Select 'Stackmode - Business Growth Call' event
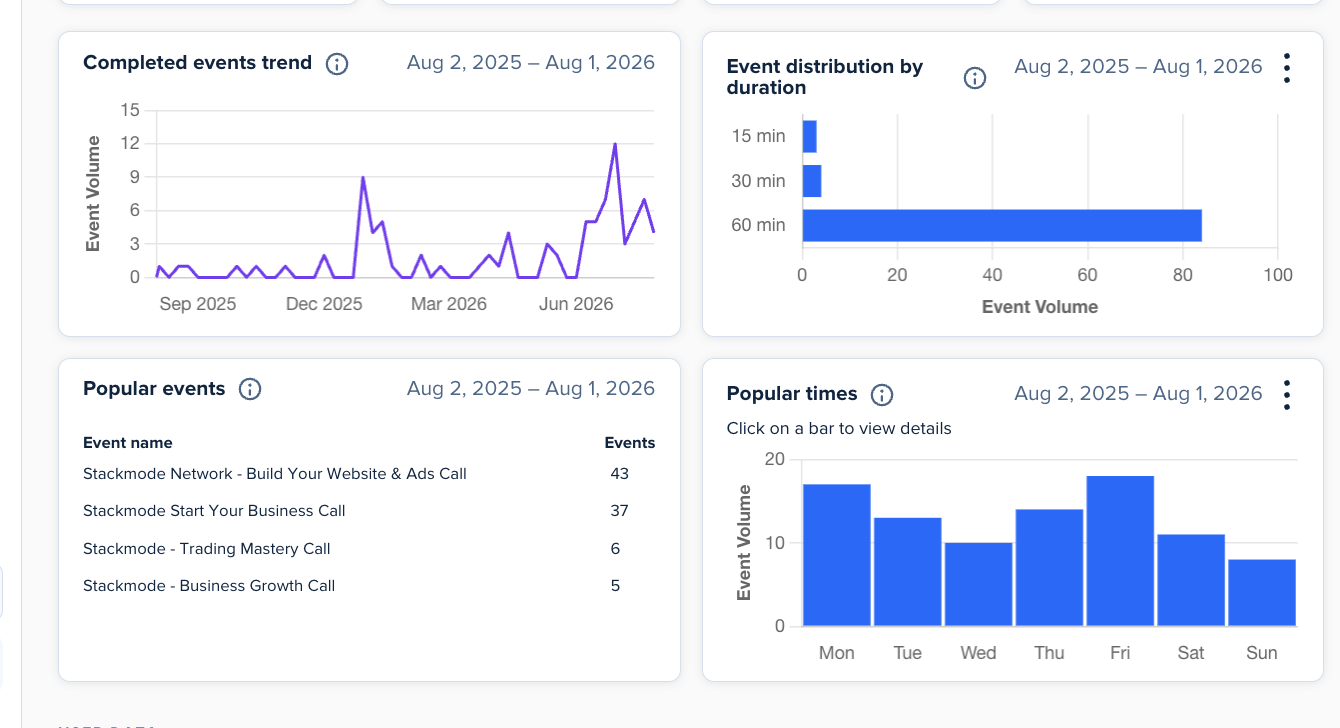1340x728 pixels. tap(209, 586)
